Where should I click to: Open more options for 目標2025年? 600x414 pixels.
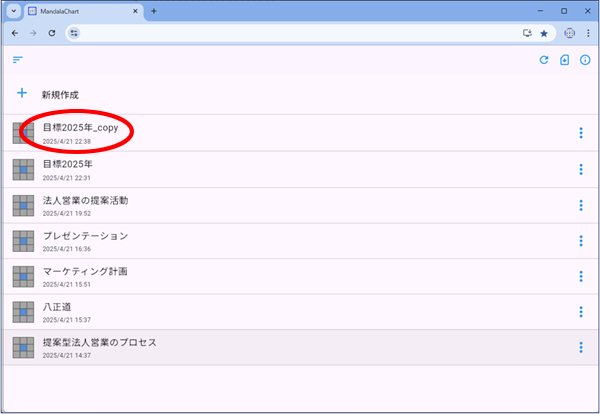[x=581, y=169]
